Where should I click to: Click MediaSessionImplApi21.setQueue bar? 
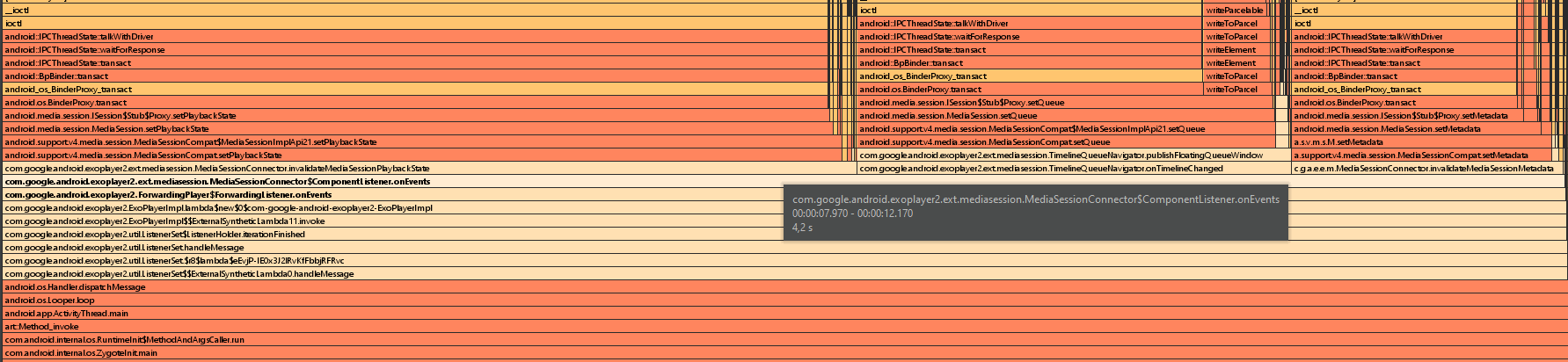[x=1067, y=129]
